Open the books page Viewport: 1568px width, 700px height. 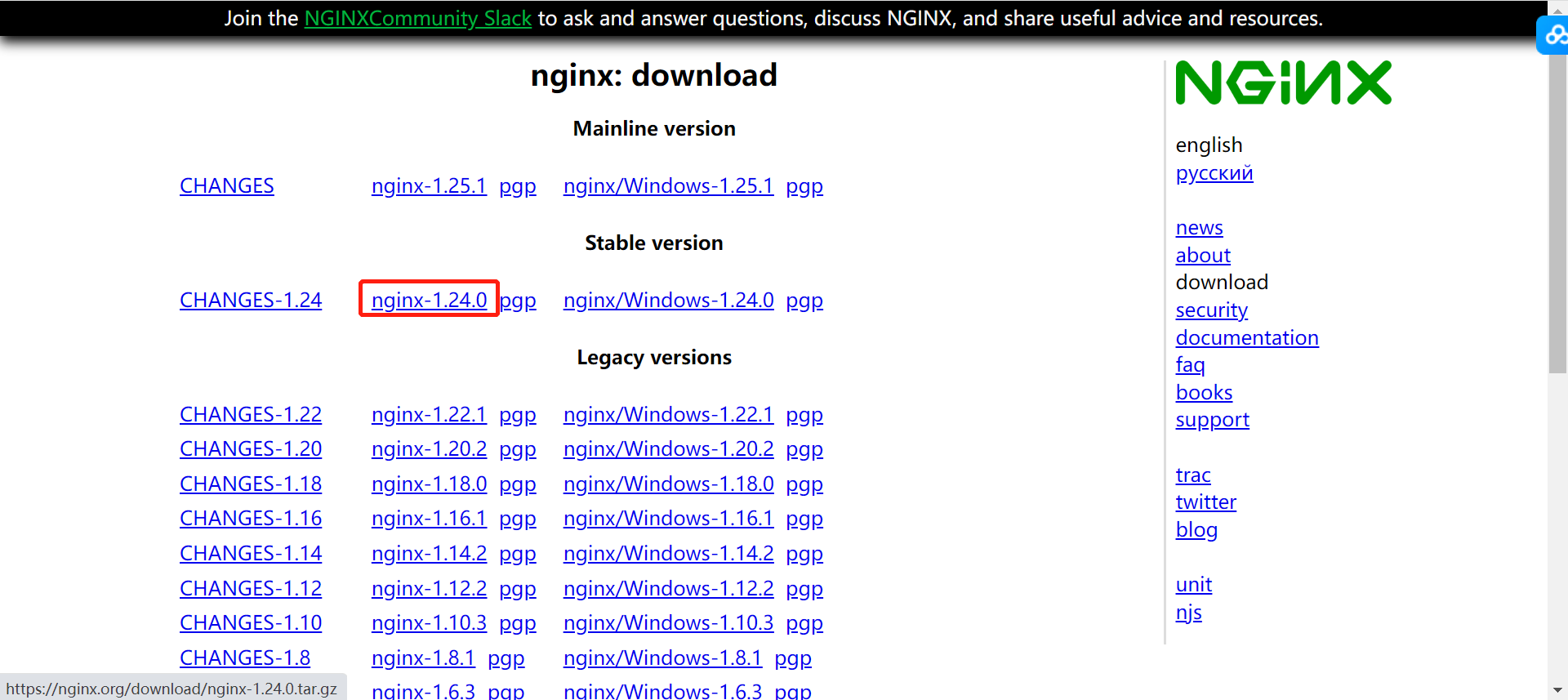tap(1205, 393)
